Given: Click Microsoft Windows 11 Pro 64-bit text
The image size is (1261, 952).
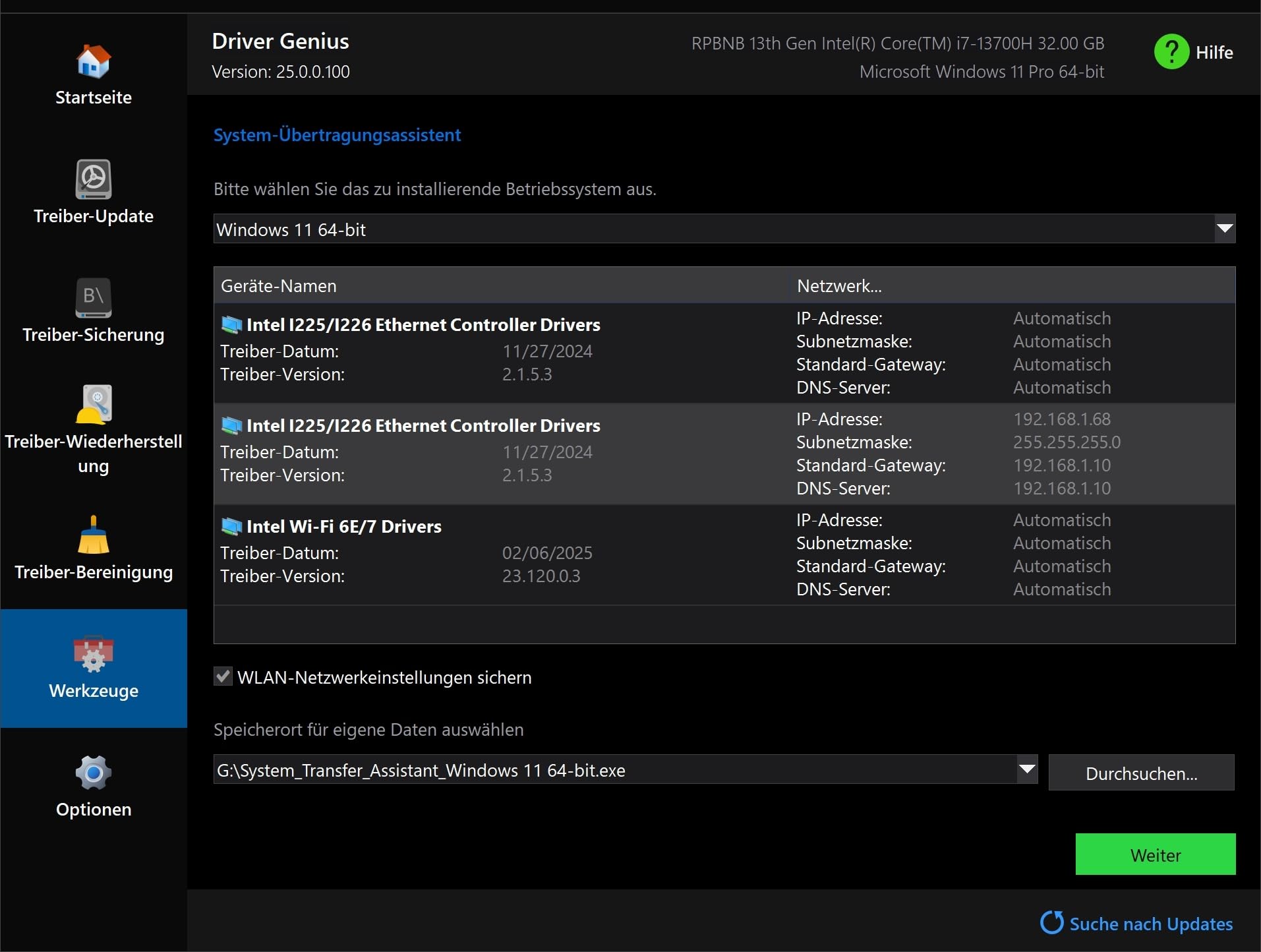Looking at the screenshot, I should pos(982,72).
